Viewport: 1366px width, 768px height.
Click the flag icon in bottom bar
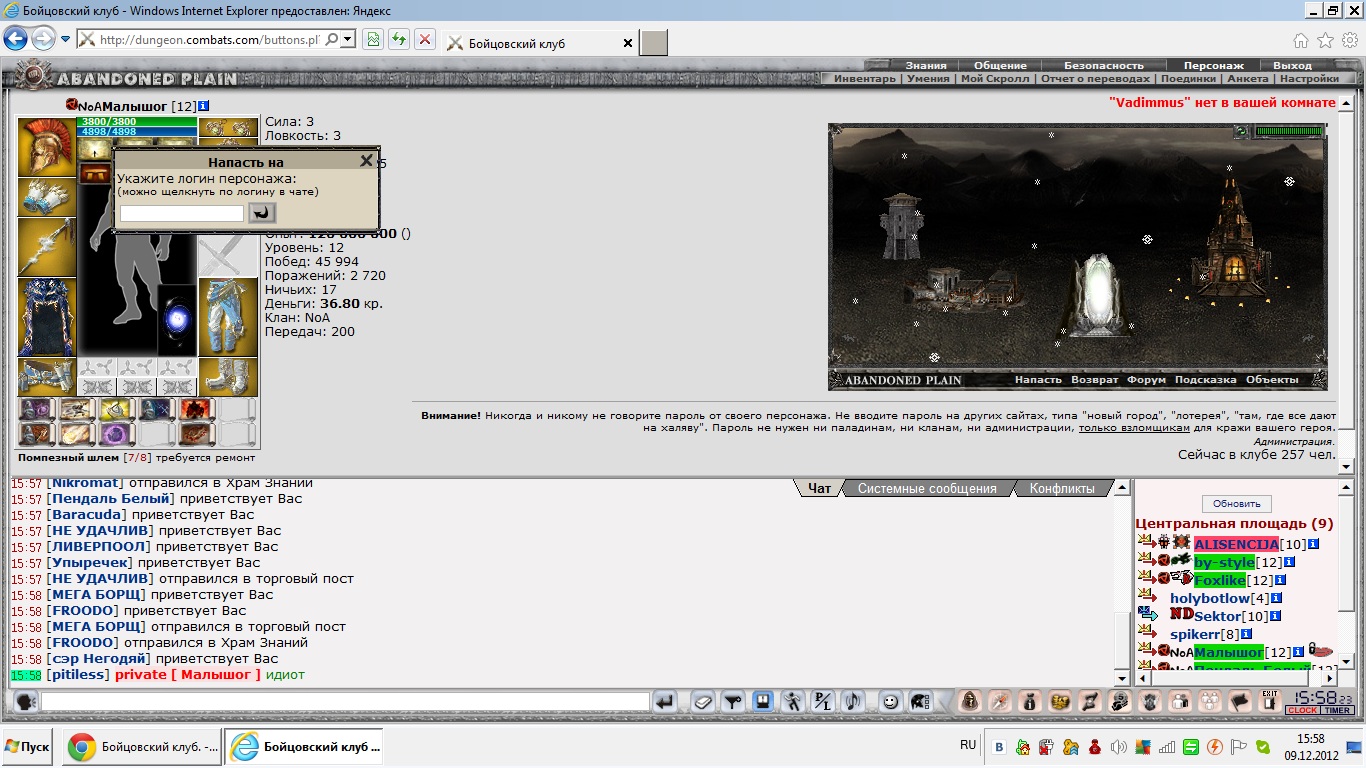[1239, 702]
